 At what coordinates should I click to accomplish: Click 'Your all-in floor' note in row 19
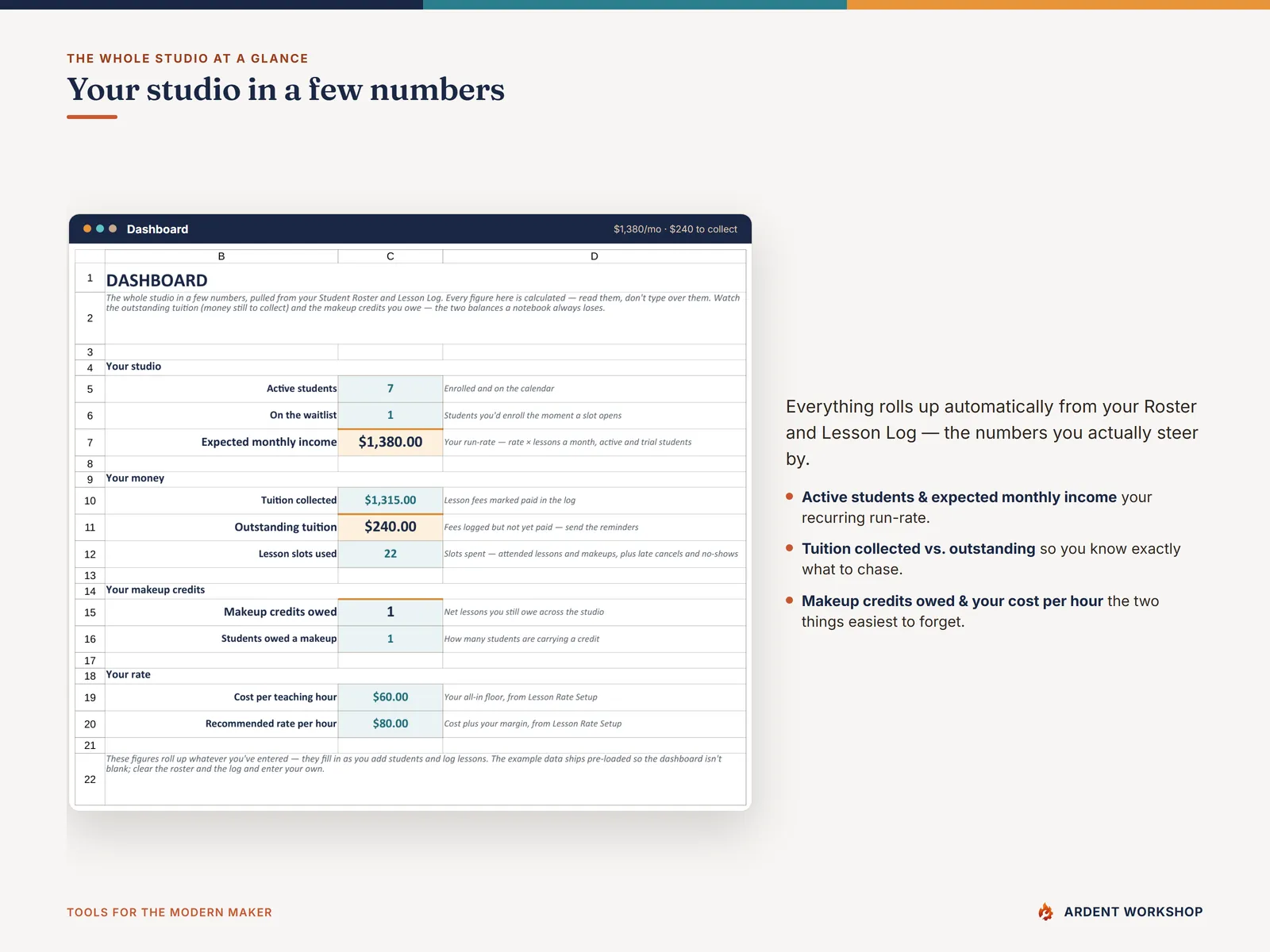[521, 697]
